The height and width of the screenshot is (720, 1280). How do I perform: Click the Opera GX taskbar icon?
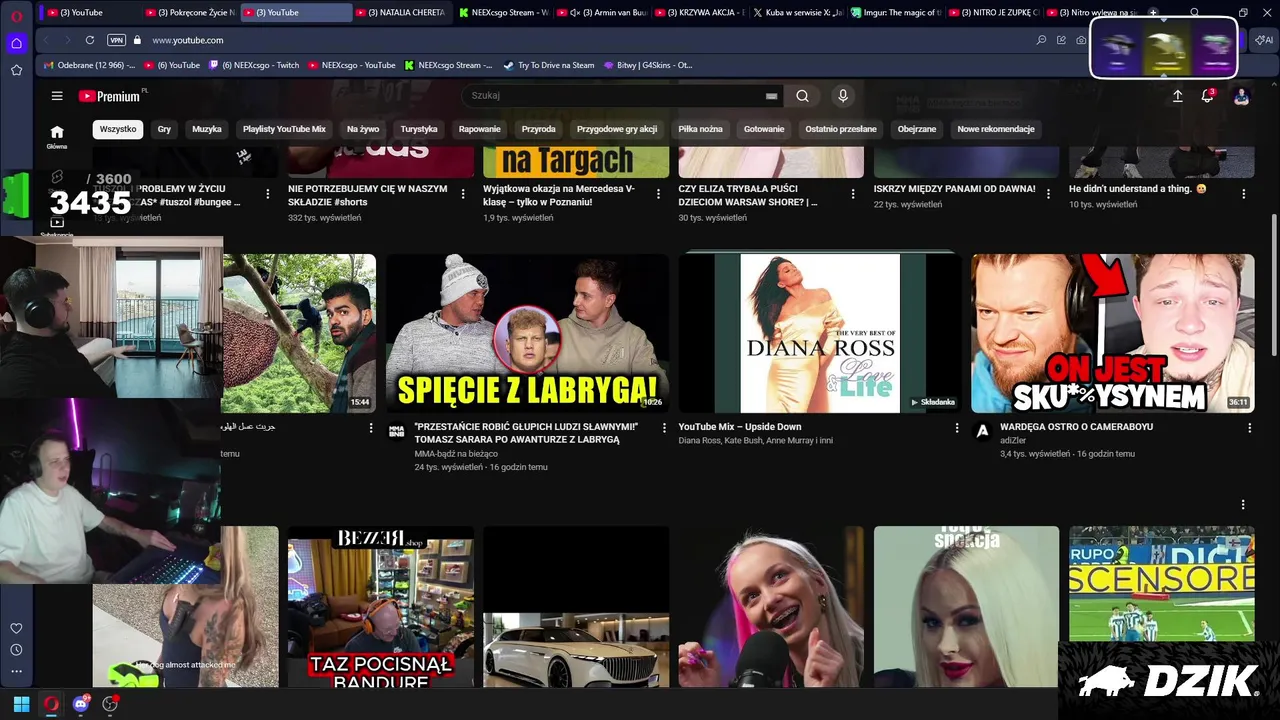tap(51, 704)
